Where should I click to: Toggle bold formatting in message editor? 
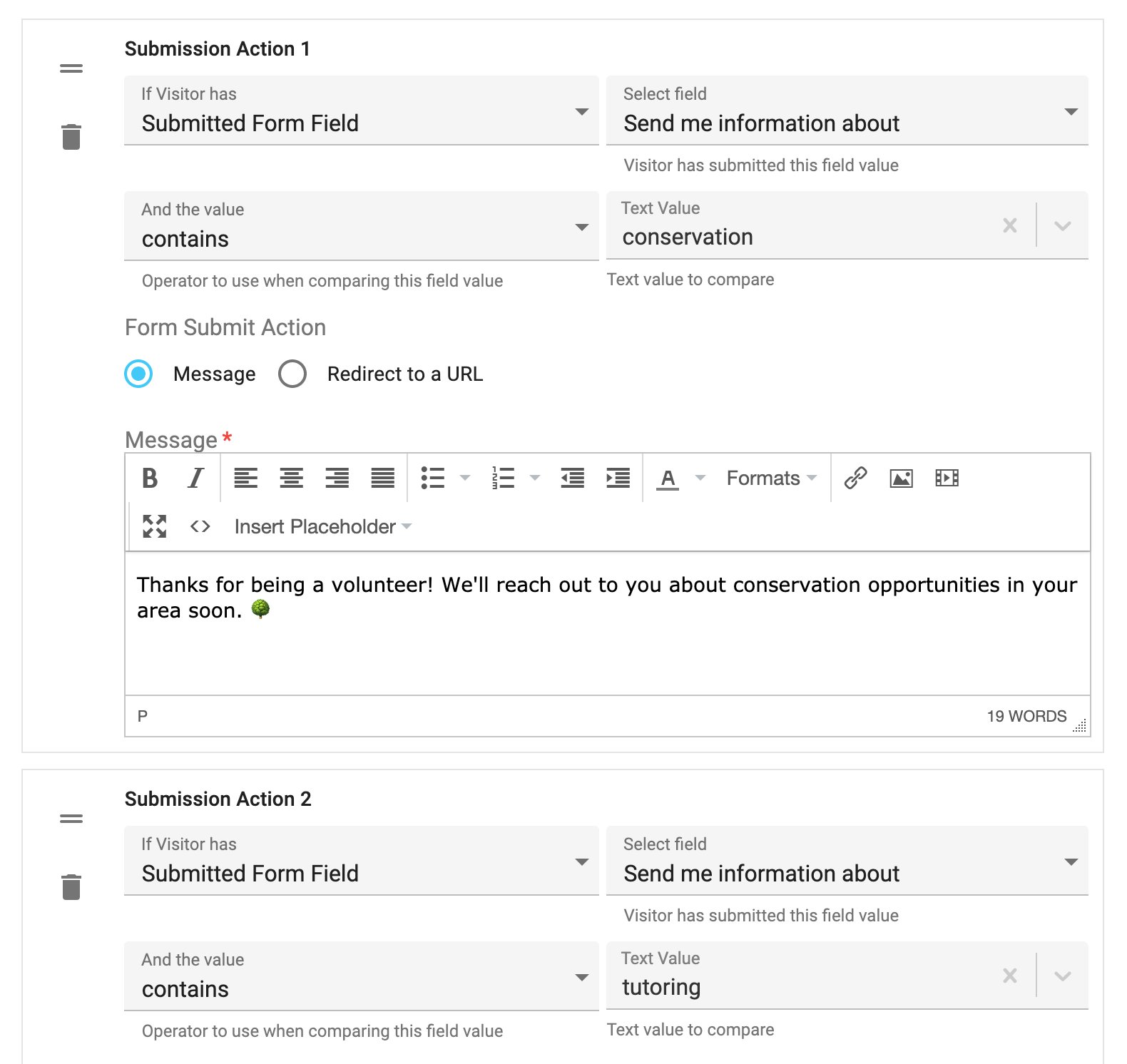(x=150, y=478)
